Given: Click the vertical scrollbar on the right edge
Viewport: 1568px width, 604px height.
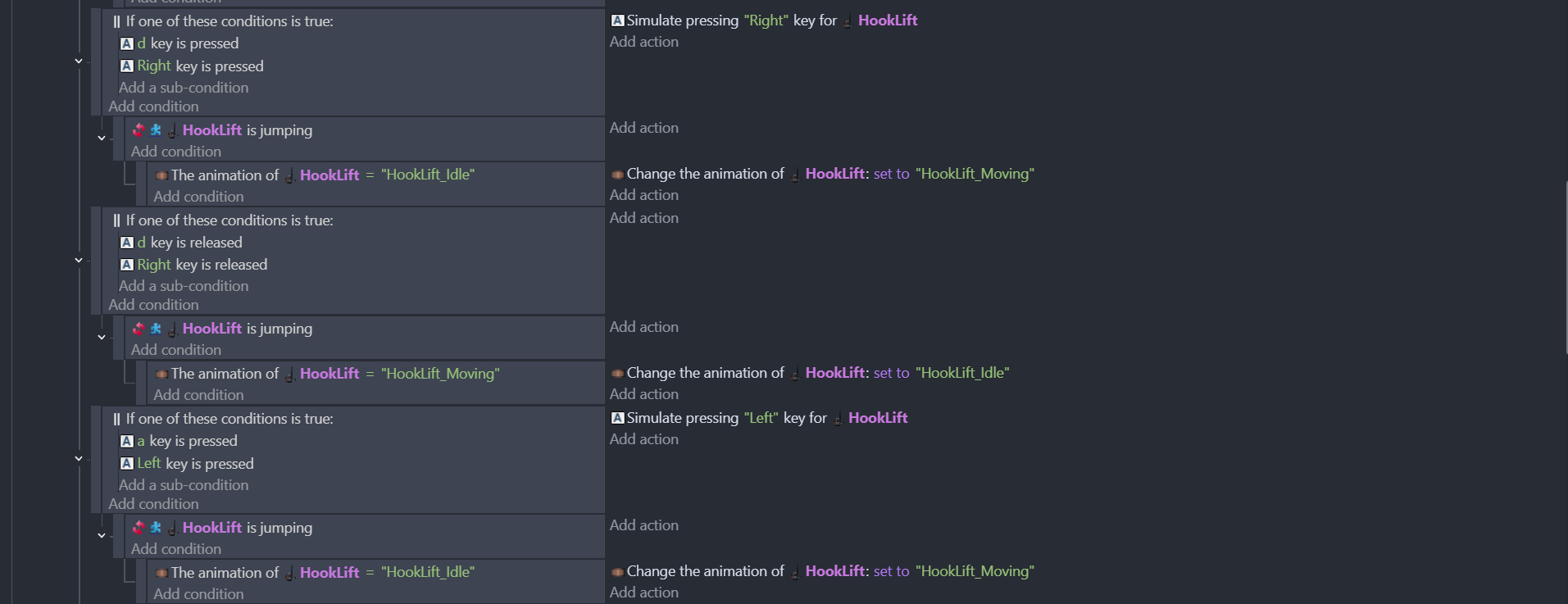Looking at the screenshot, I should pos(1565,266).
